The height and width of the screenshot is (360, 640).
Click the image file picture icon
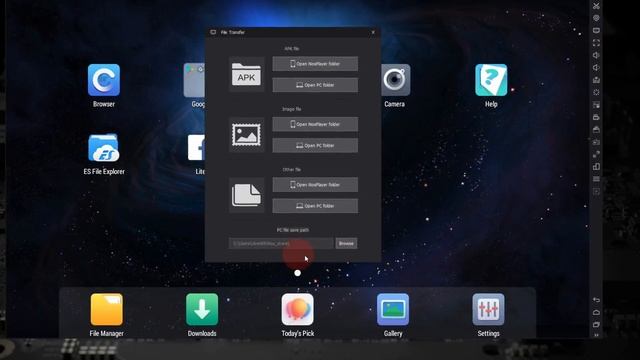pyautogui.click(x=247, y=135)
